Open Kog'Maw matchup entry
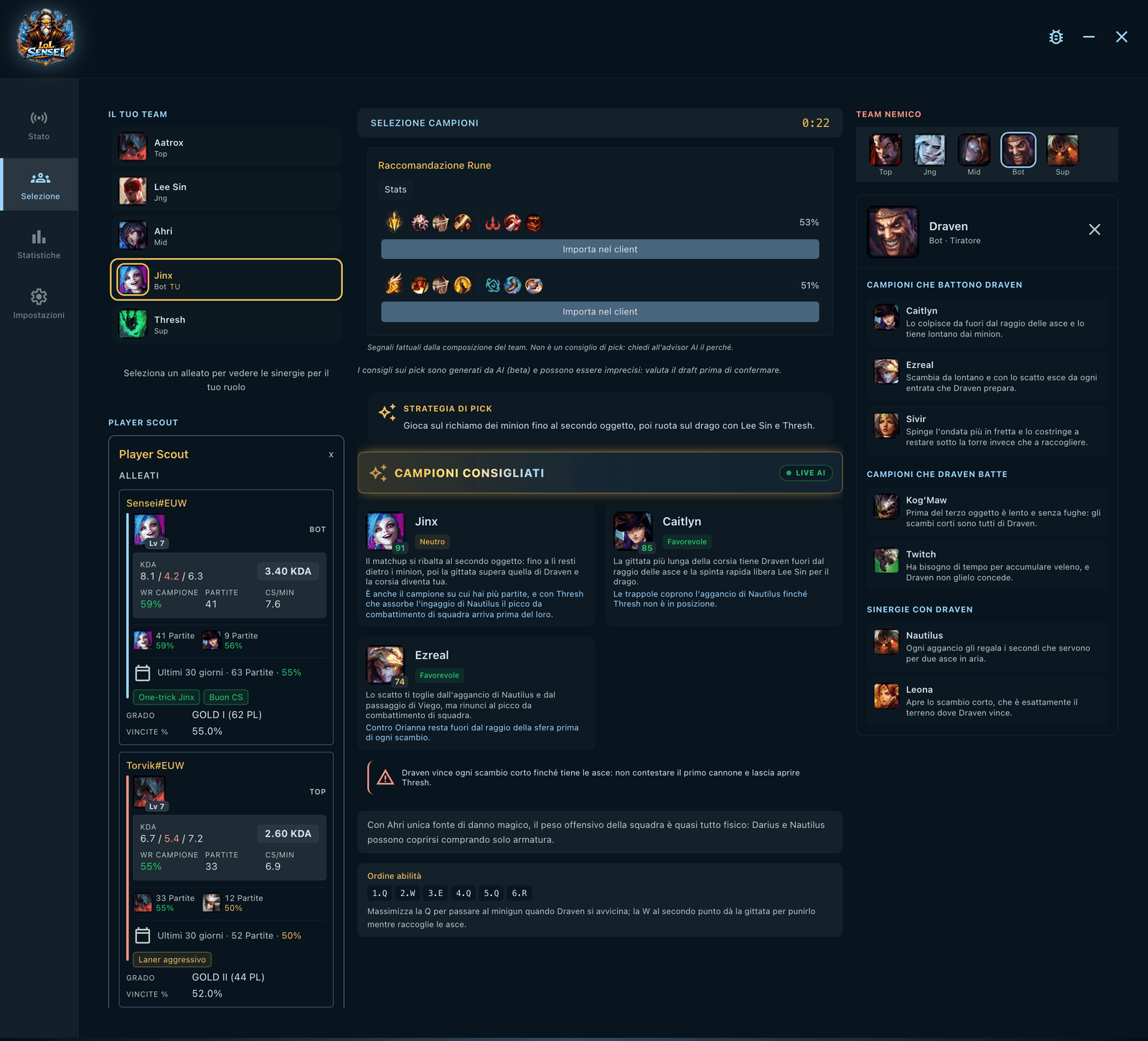 (x=987, y=512)
